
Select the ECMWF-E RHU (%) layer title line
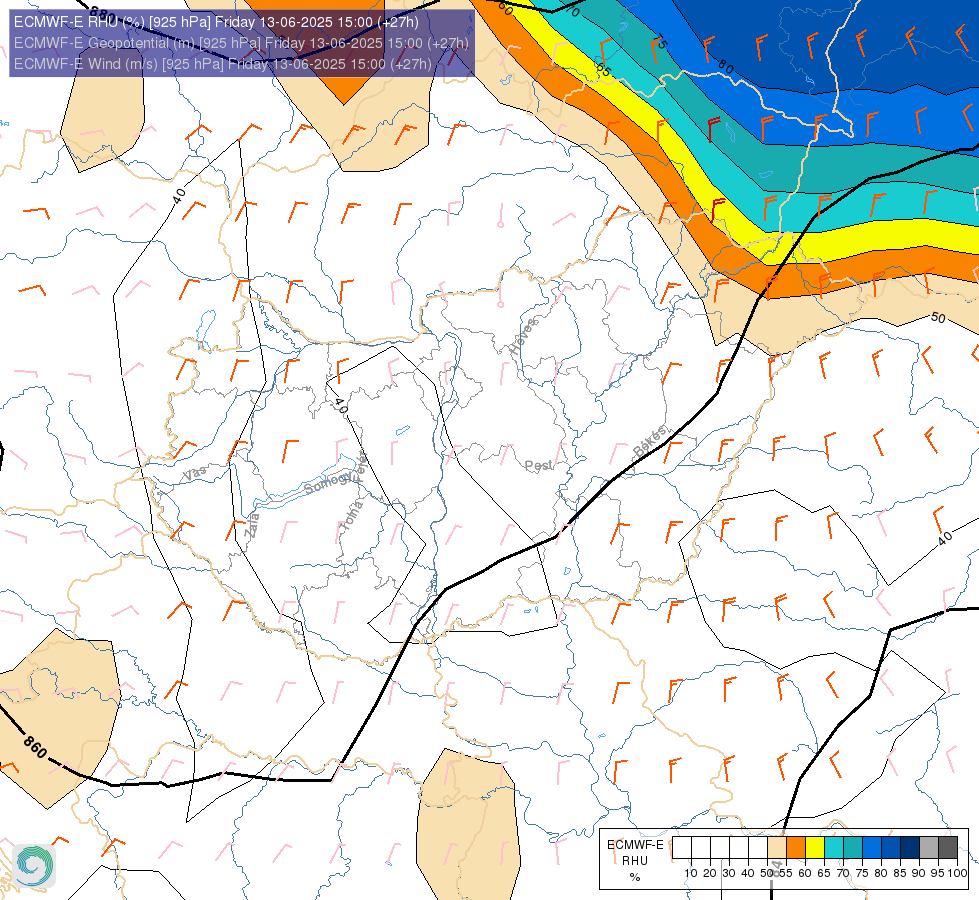(x=216, y=22)
